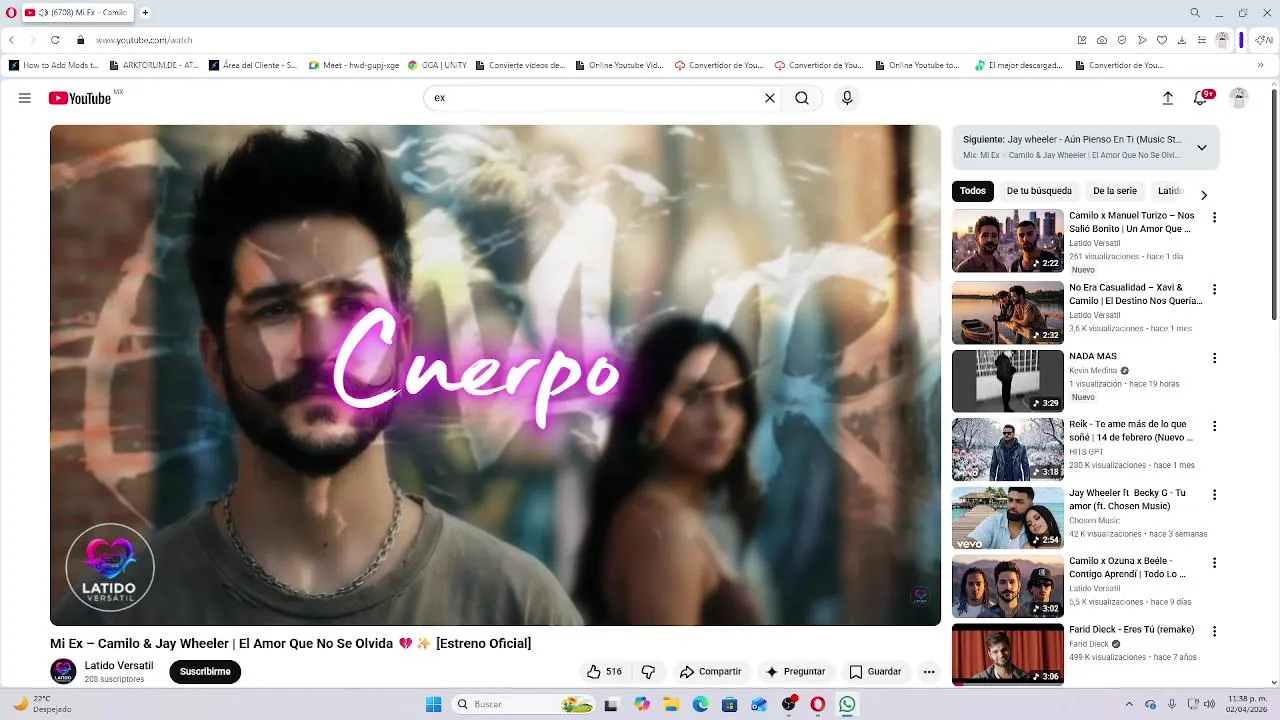Open the YouTube hamburger guide menu

25,98
